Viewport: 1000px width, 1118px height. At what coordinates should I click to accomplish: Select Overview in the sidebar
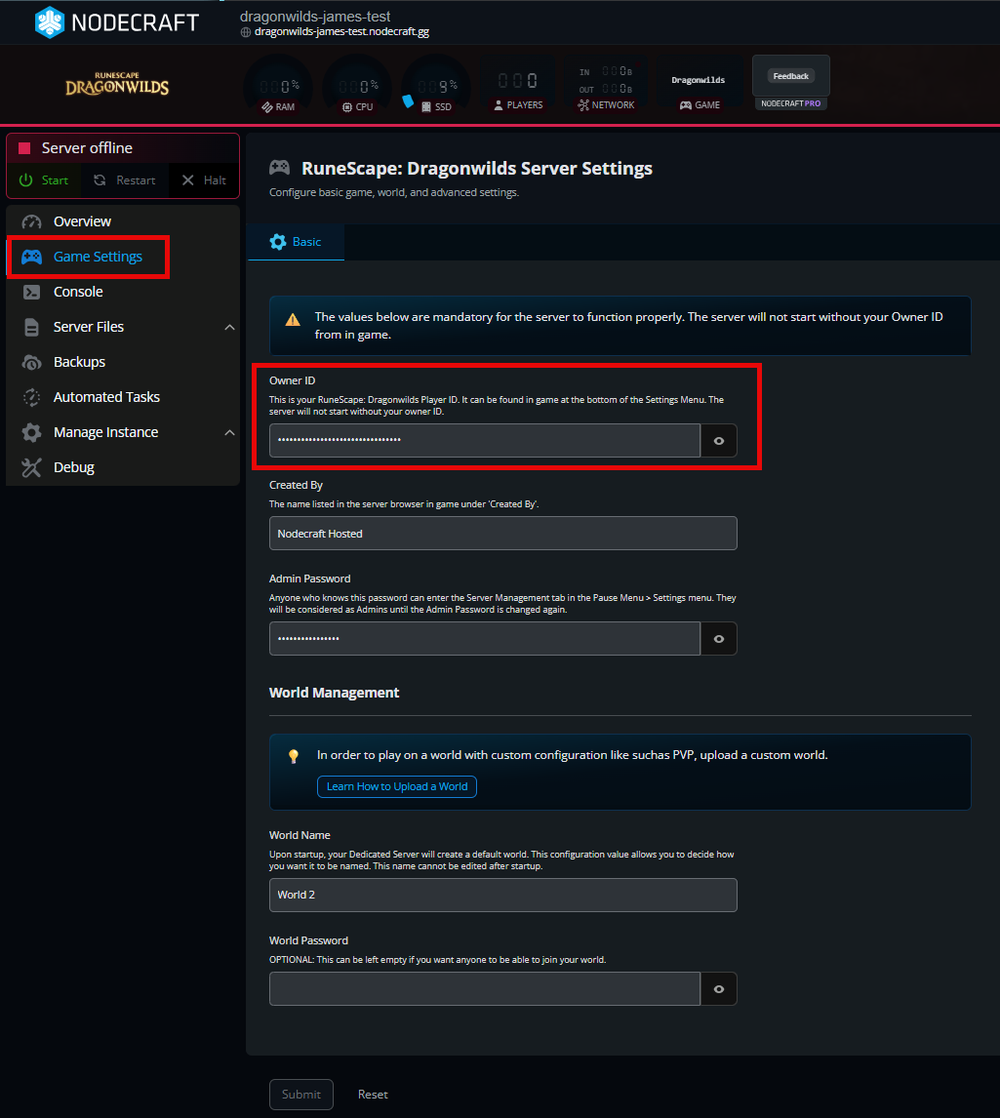click(82, 221)
